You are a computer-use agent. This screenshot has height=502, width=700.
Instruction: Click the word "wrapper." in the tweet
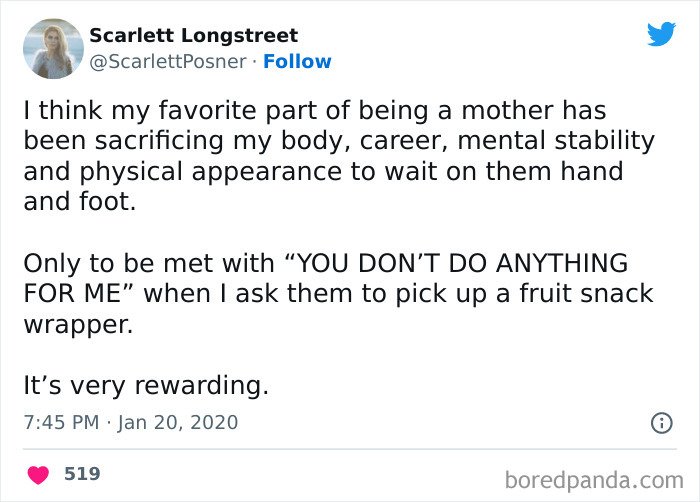(x=77, y=325)
